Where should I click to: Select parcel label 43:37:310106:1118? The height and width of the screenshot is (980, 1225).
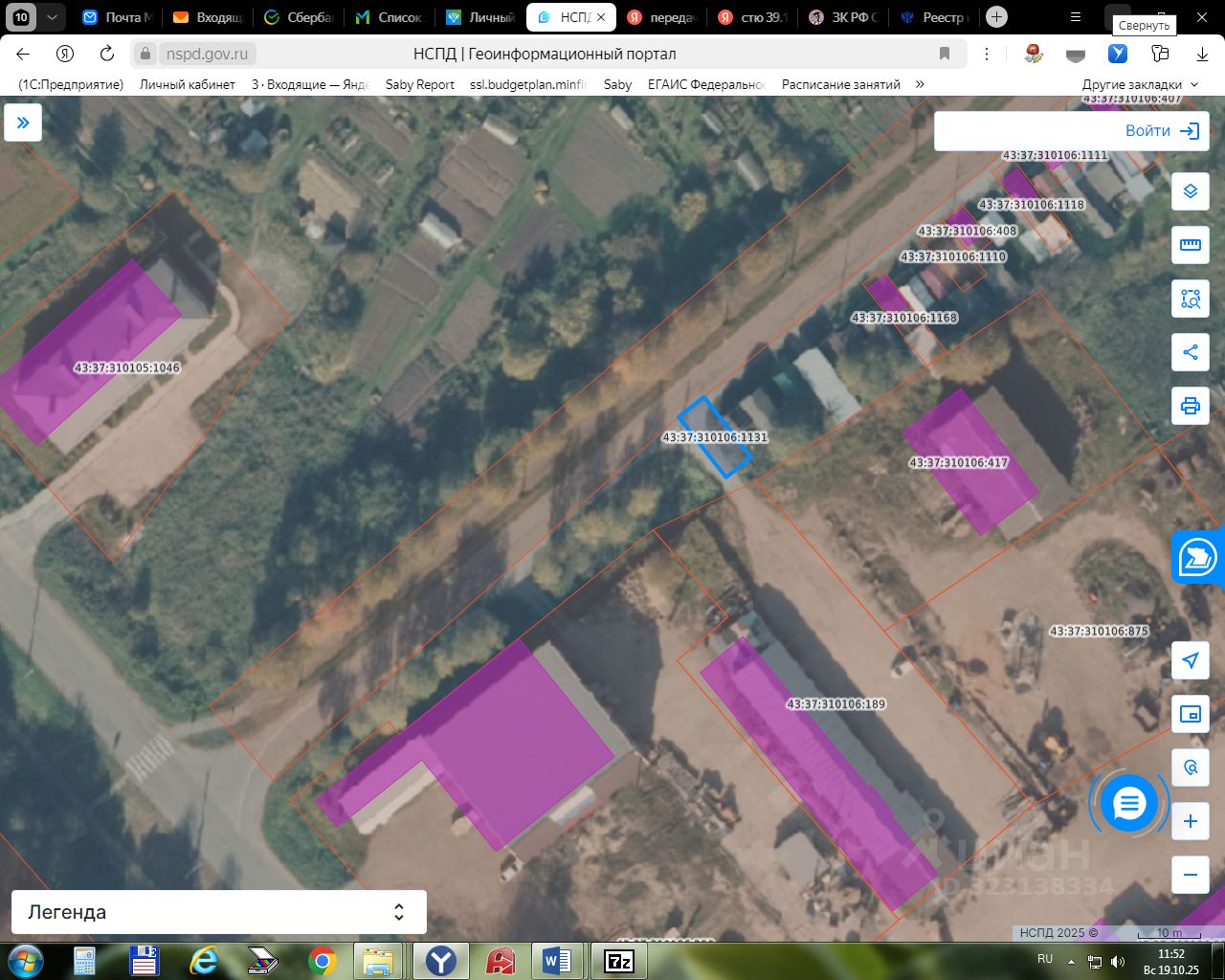[1032, 205]
